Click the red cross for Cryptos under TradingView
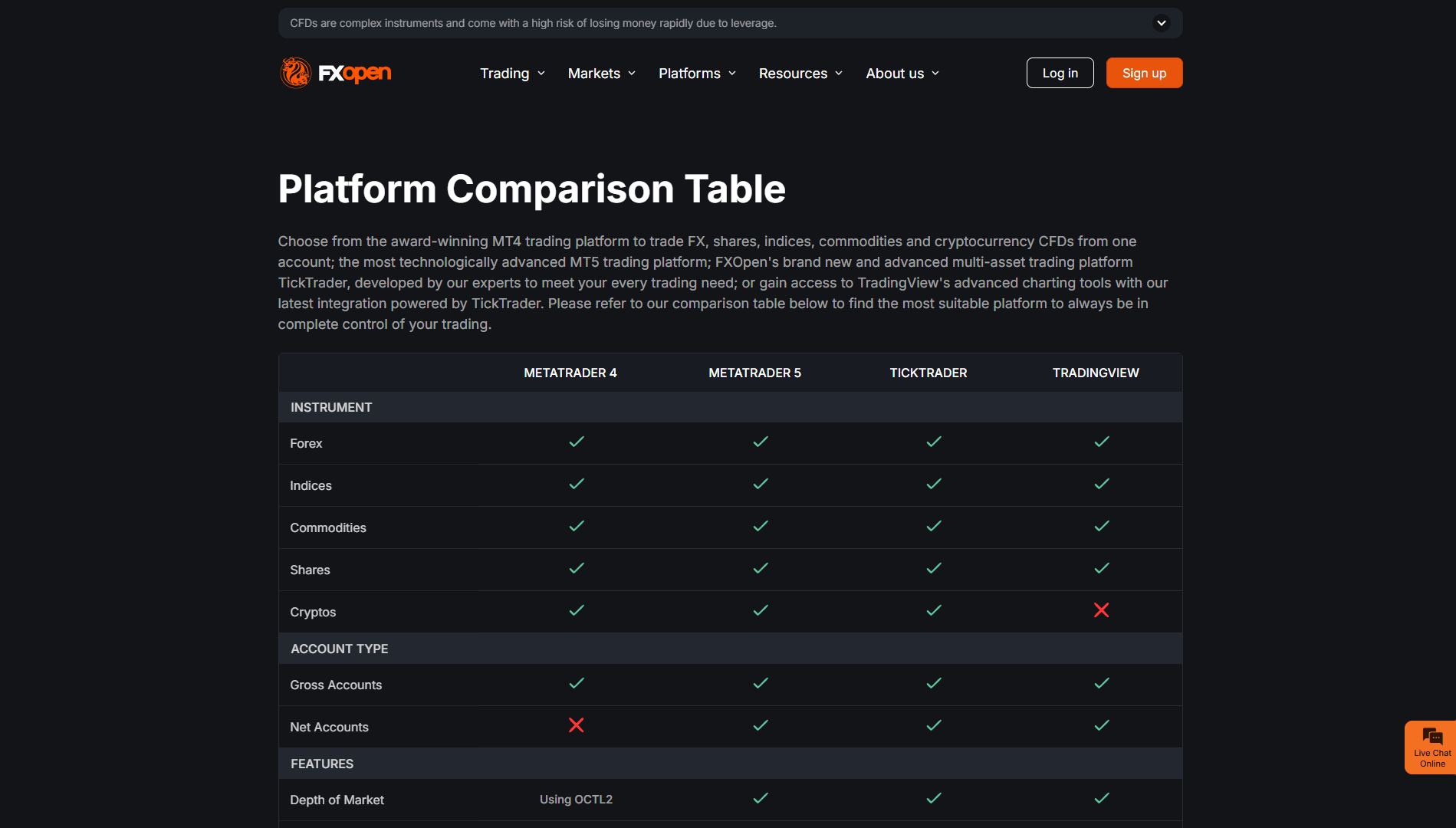 [1101, 610]
